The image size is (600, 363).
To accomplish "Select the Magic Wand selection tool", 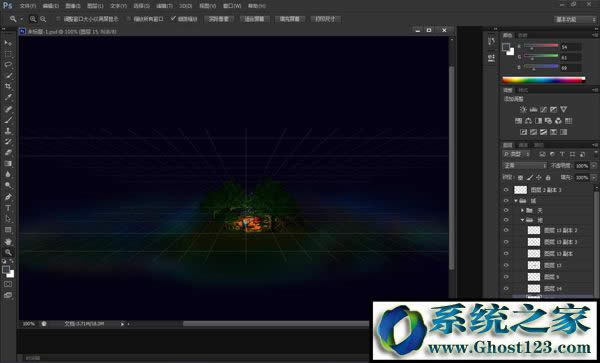I will (8, 76).
